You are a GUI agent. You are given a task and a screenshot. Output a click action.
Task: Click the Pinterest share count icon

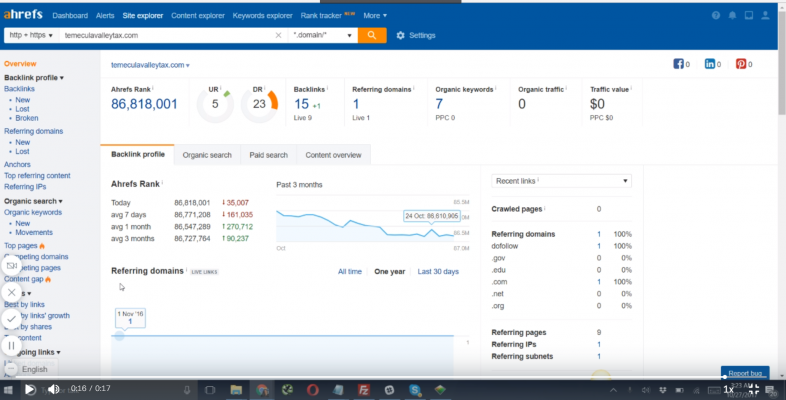tap(742, 64)
